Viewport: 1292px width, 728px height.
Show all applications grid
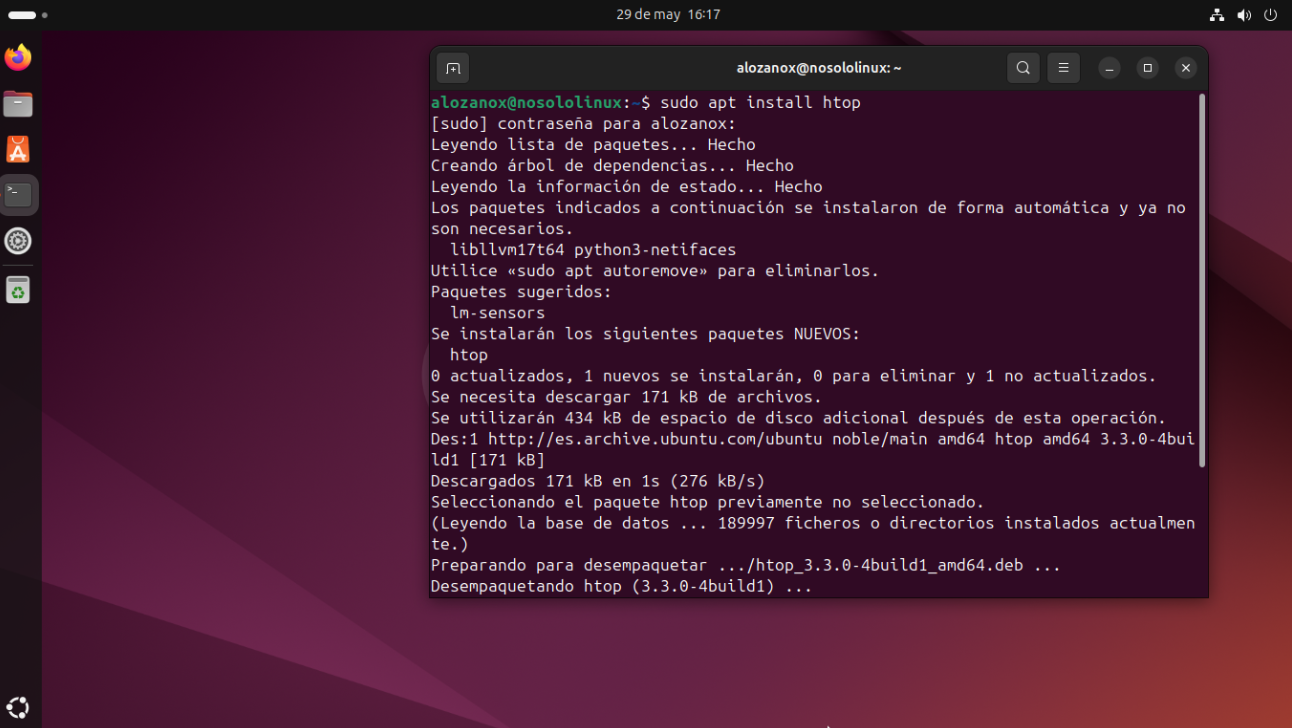tap(18, 707)
